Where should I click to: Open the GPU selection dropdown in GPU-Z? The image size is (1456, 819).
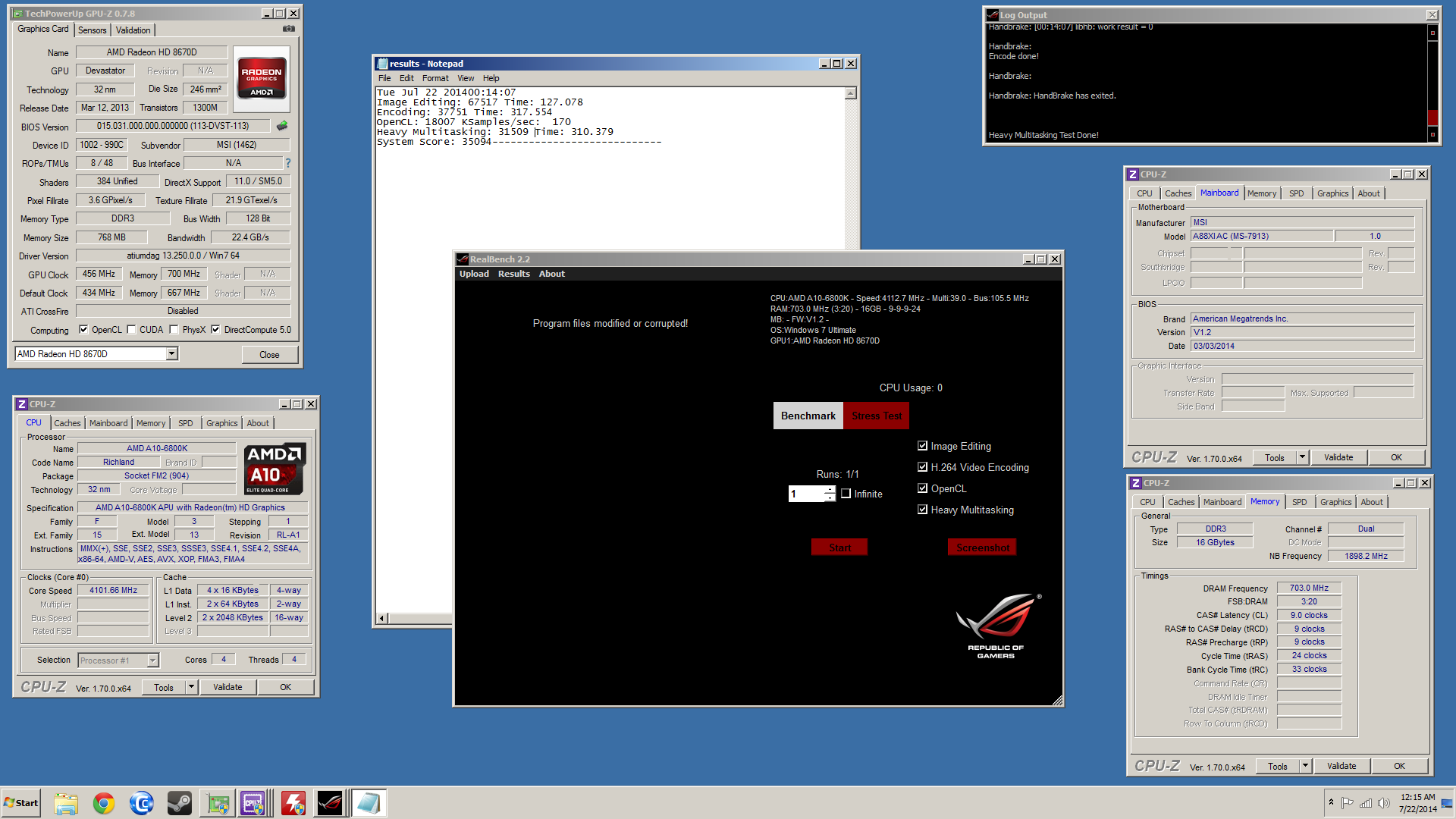172,354
